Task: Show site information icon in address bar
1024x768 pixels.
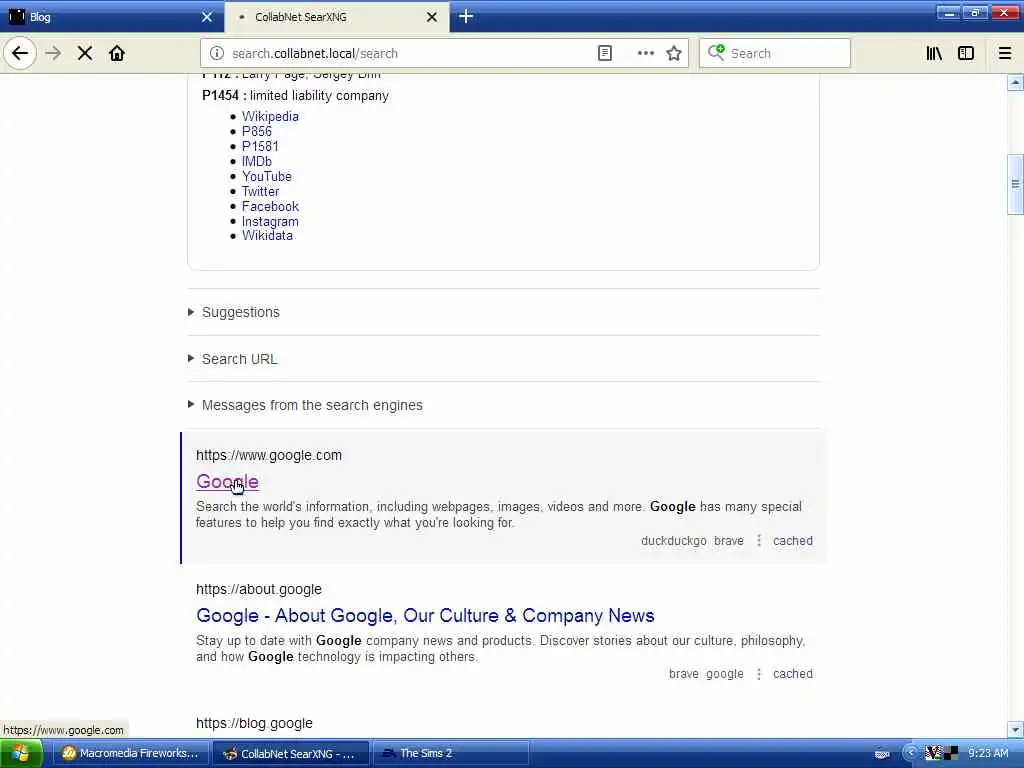Action: tap(217, 53)
